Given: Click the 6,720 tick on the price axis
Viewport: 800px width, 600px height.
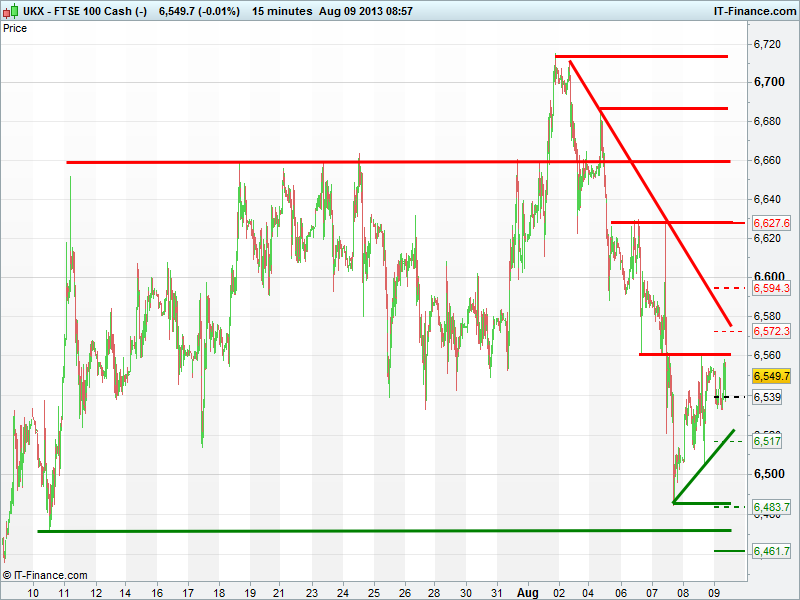Looking at the screenshot, I should 768,45.
